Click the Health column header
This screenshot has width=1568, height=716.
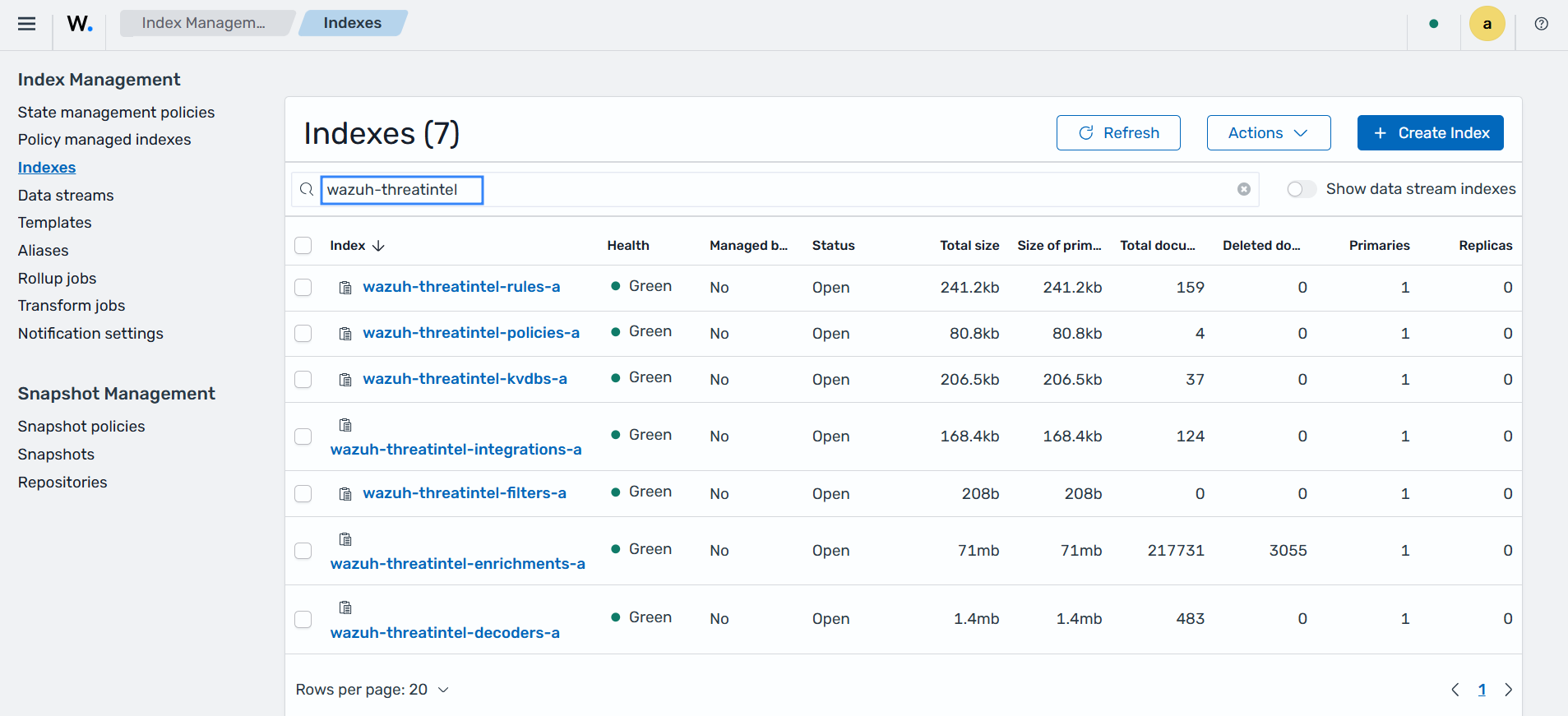click(628, 246)
